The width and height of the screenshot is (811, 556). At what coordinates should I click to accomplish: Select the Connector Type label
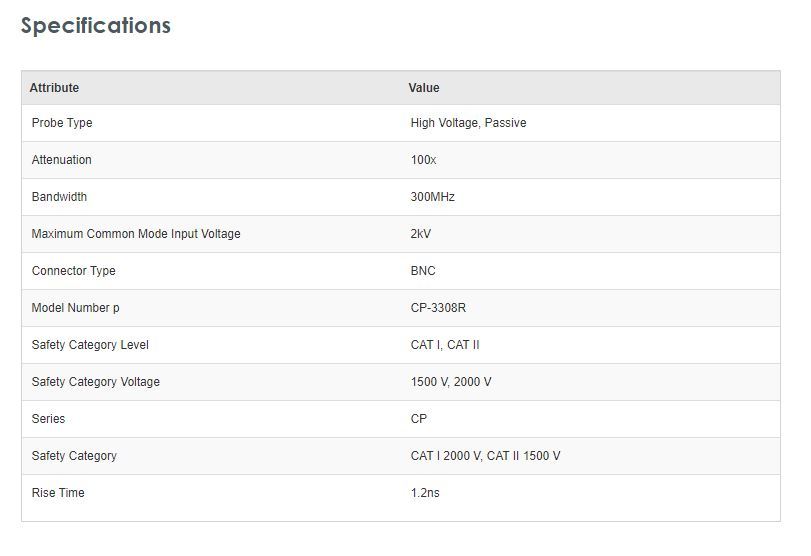pos(73,271)
